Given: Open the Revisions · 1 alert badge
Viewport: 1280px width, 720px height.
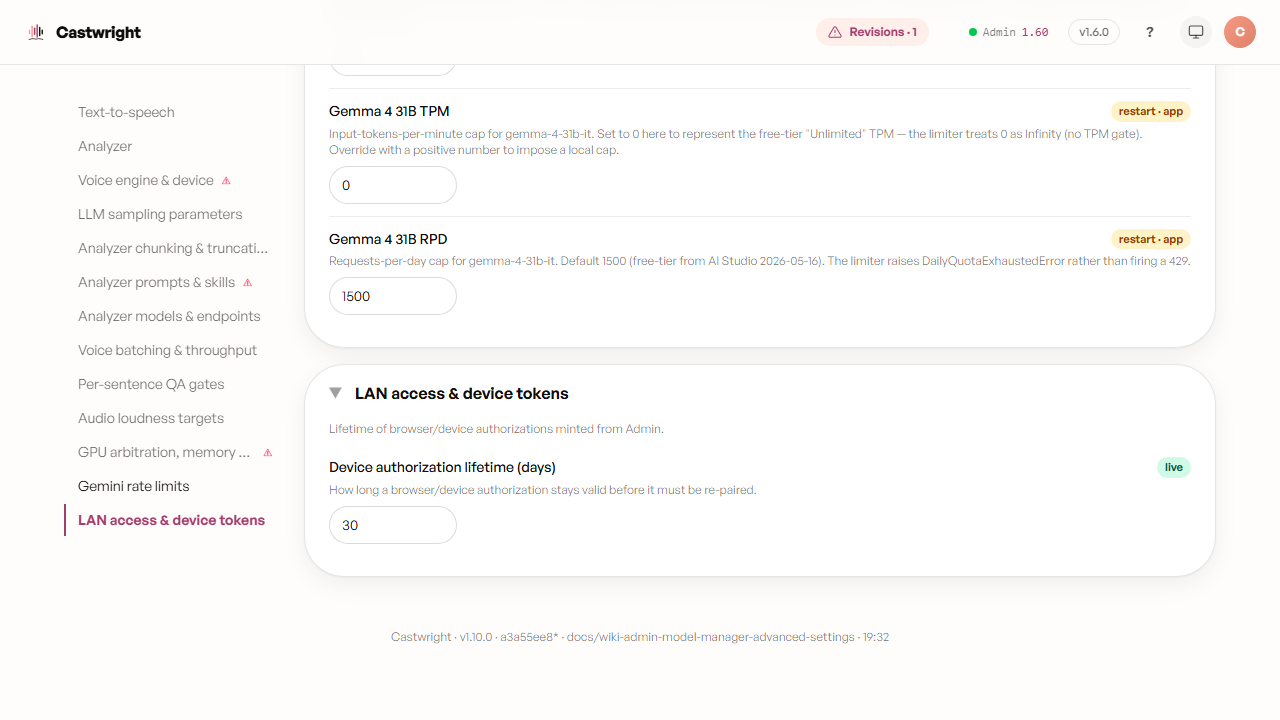Looking at the screenshot, I should [873, 32].
